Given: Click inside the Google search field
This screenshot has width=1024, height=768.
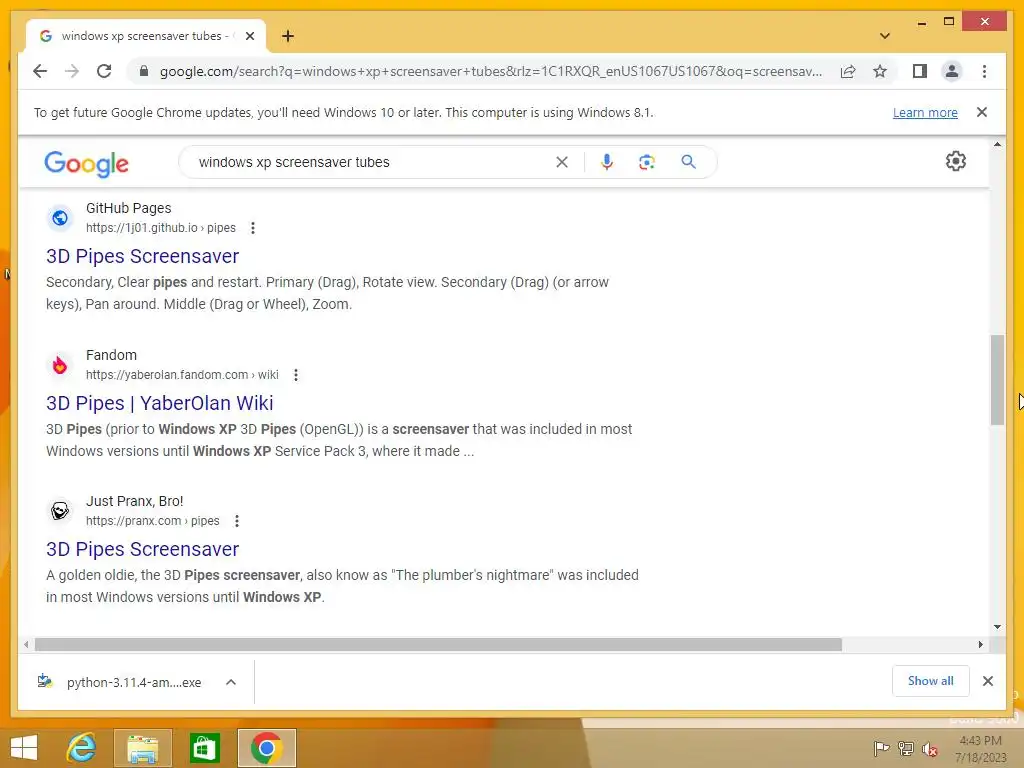Looking at the screenshot, I should [x=372, y=162].
